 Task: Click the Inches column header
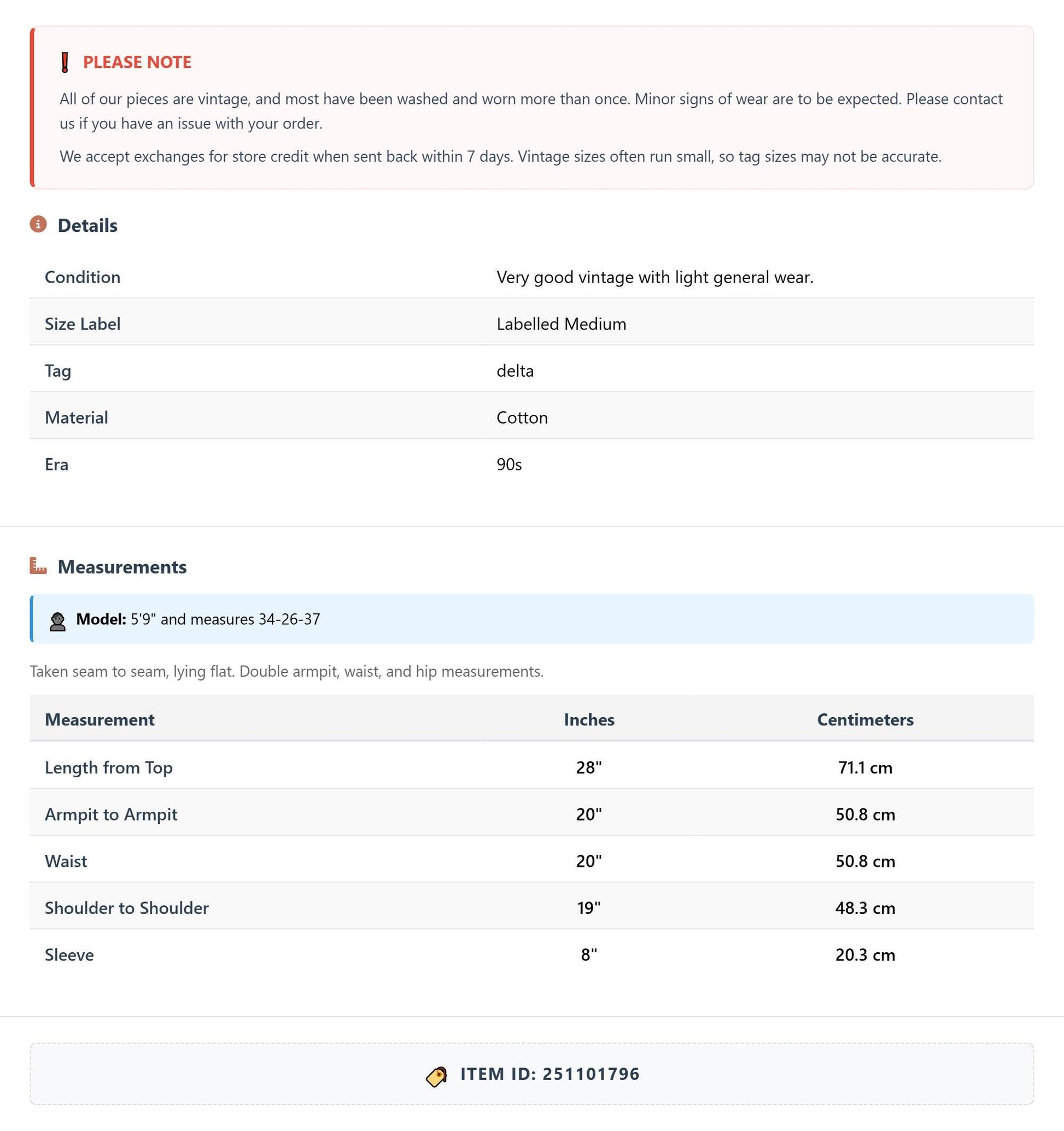click(x=589, y=719)
